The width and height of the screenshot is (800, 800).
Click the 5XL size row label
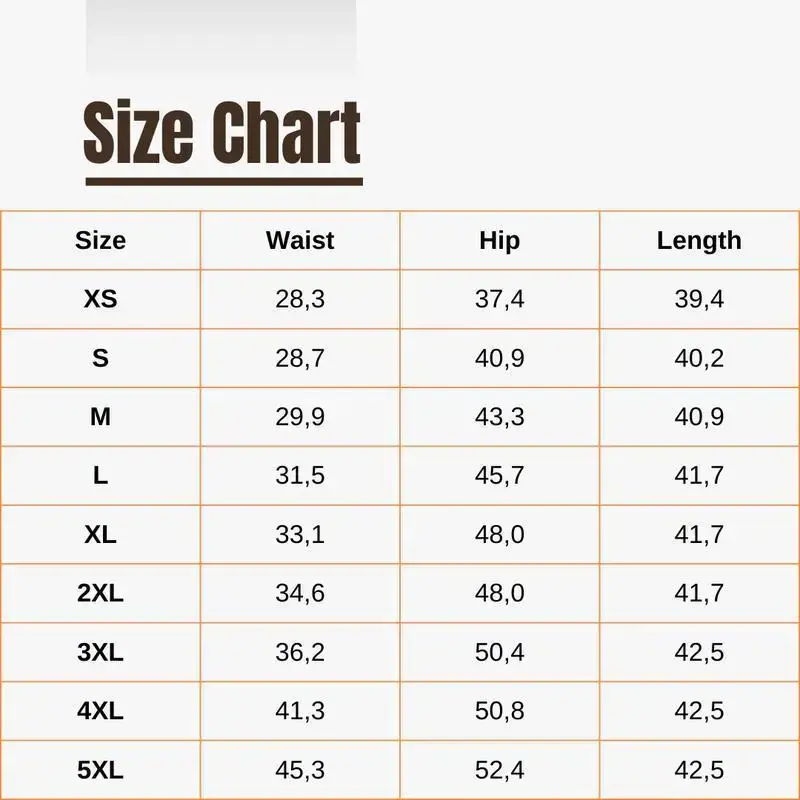100,771
